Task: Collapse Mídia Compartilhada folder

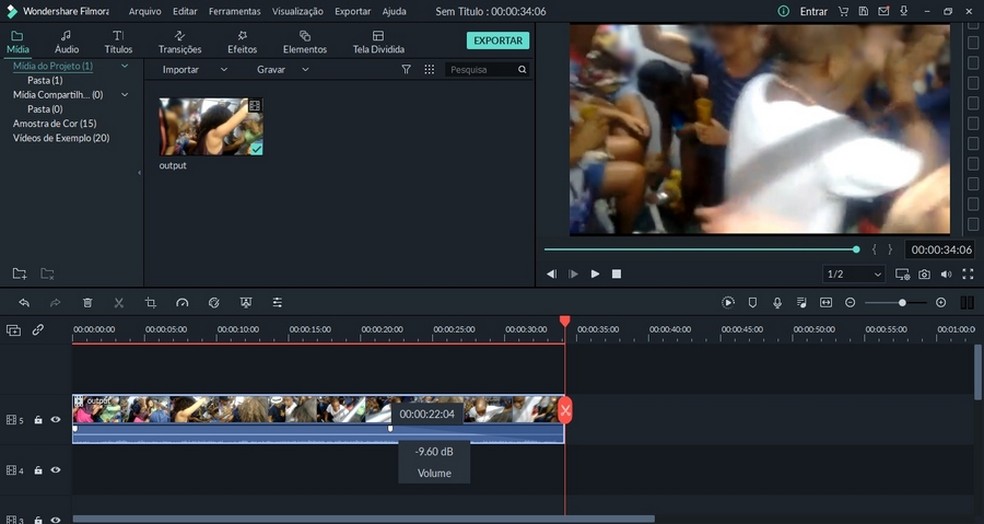Action: pyautogui.click(x=124, y=95)
